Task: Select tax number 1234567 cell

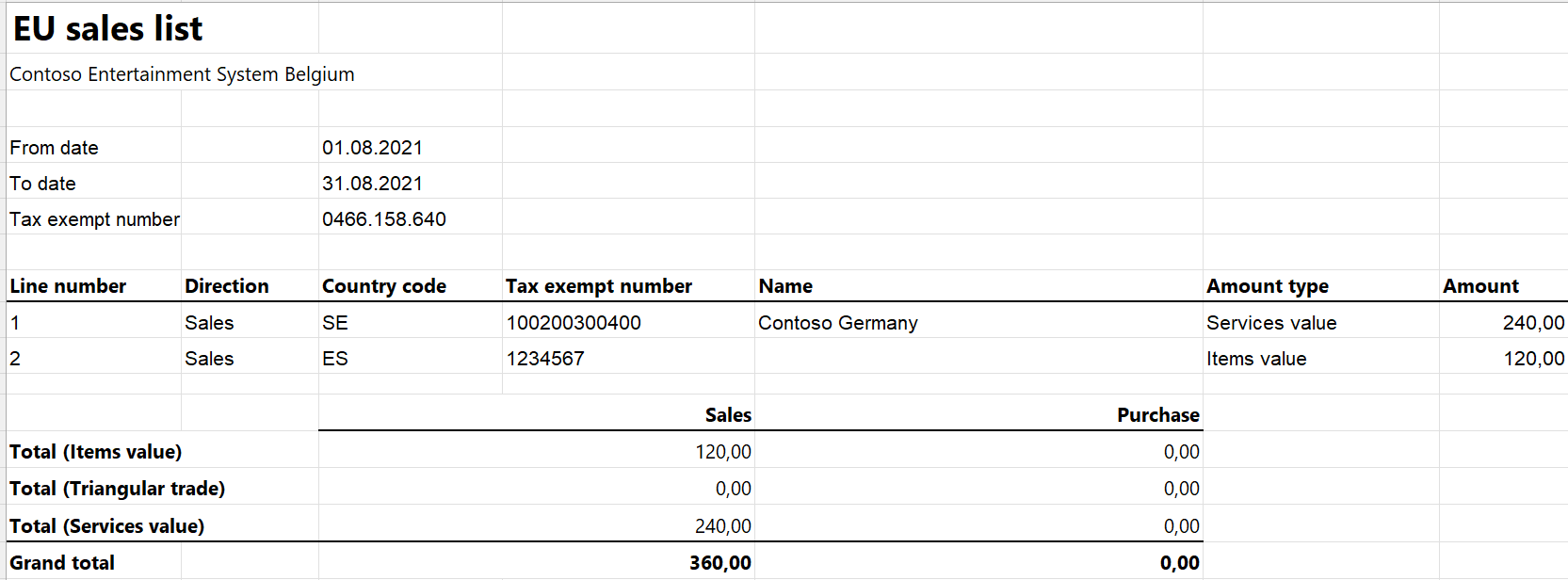Action: pos(545,359)
